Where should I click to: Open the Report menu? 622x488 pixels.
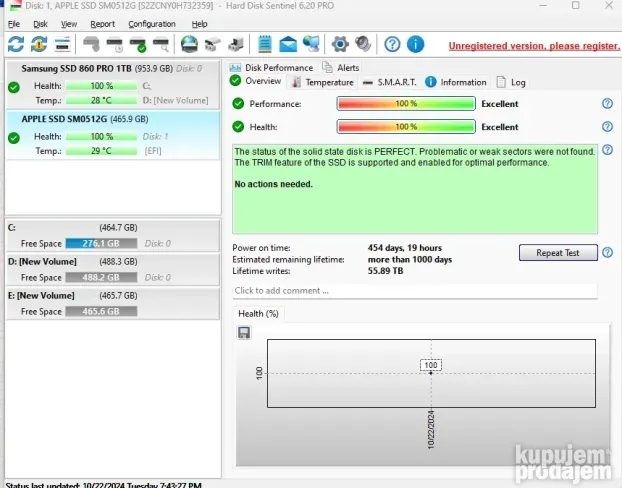tap(102, 24)
